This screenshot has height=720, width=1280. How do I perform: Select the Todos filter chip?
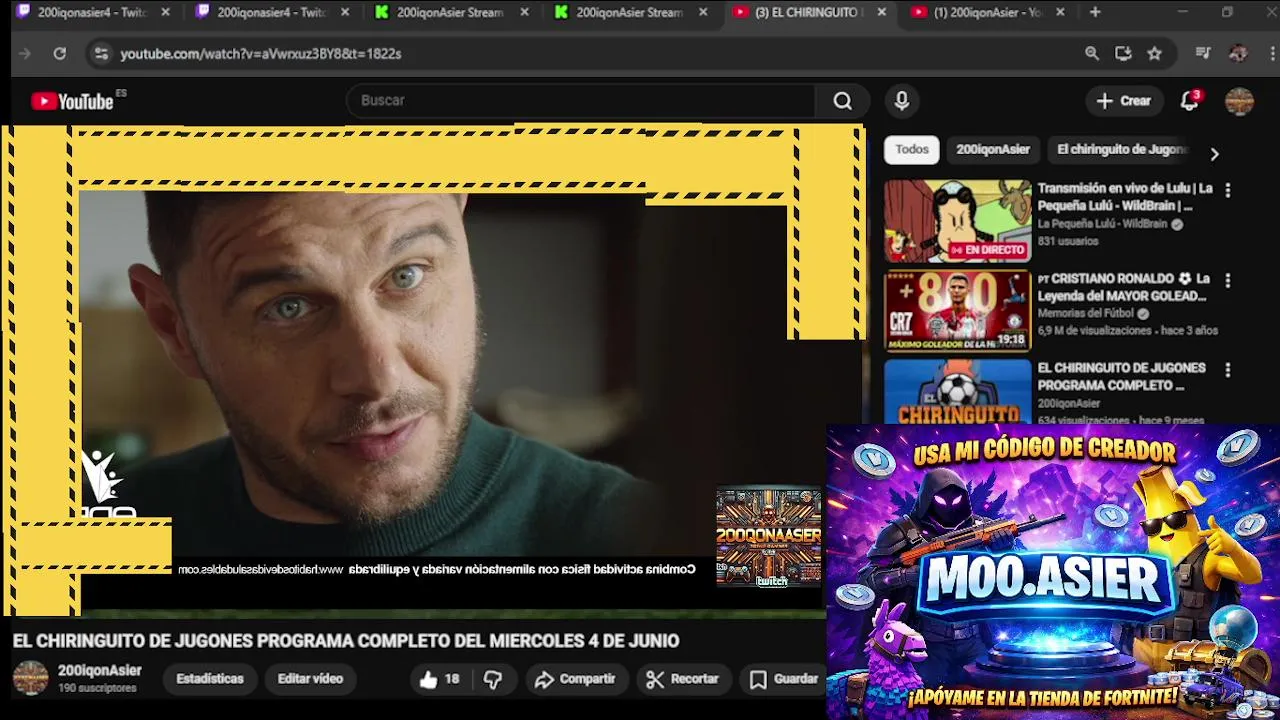pos(911,149)
